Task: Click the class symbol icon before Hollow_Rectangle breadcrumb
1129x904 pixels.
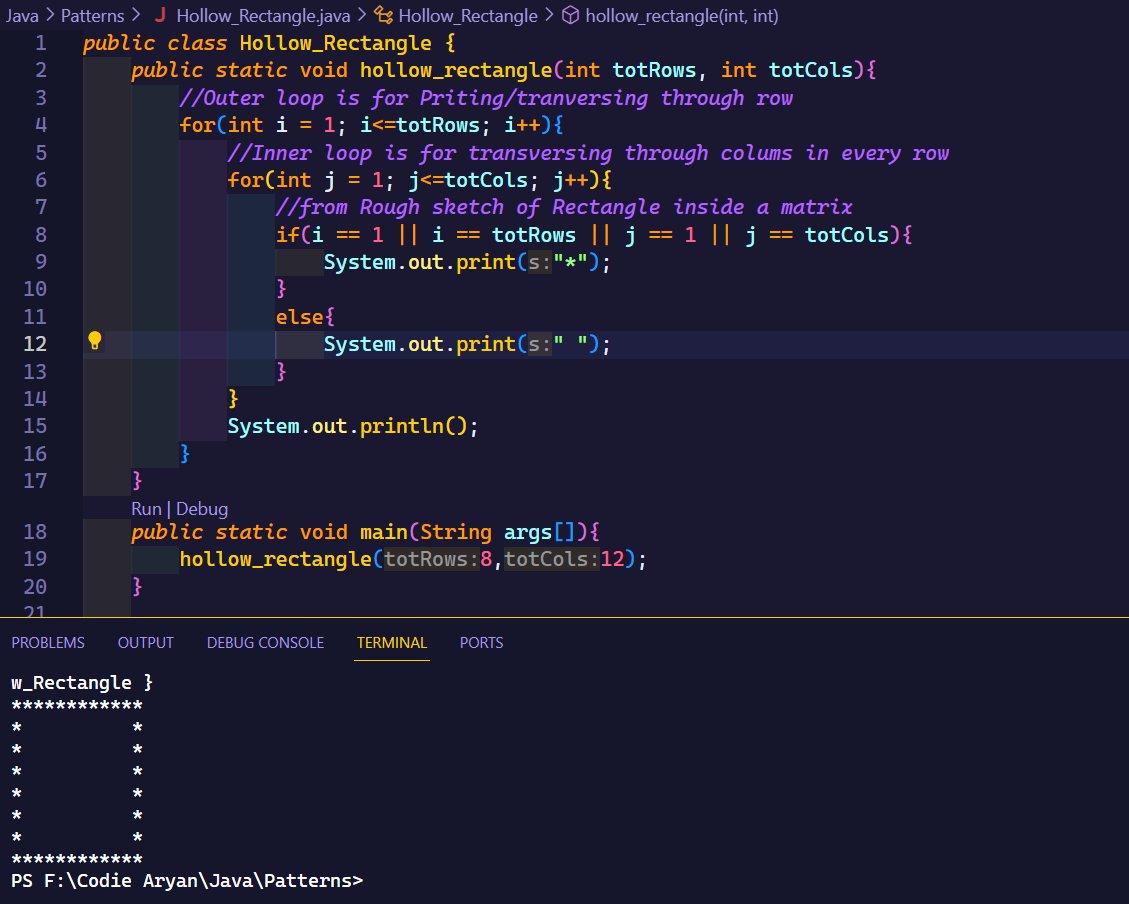Action: [x=383, y=15]
